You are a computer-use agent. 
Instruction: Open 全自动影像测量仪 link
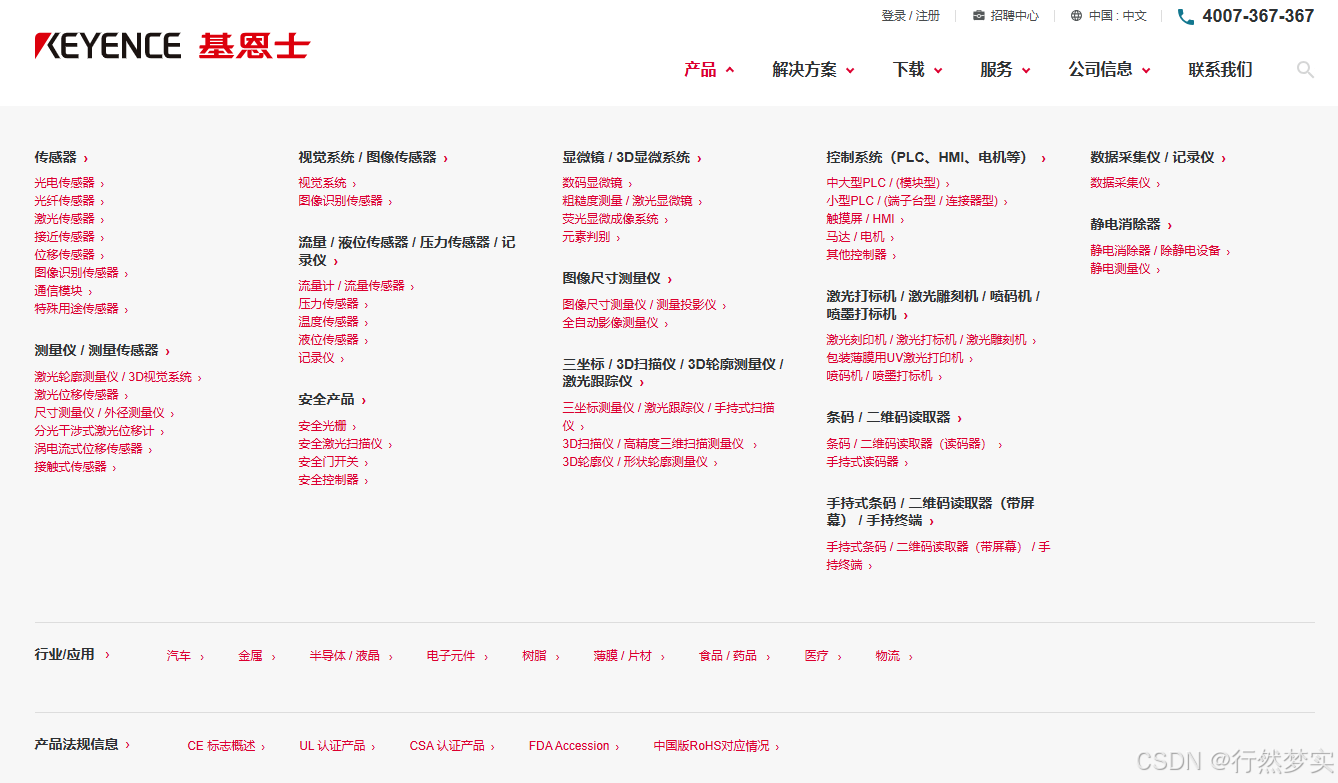point(615,323)
